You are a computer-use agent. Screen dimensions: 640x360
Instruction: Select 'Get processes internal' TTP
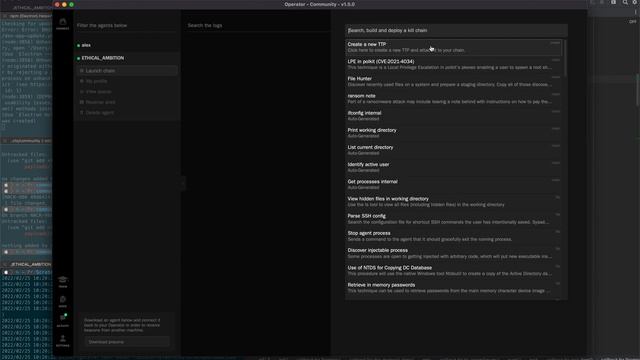(x=454, y=184)
